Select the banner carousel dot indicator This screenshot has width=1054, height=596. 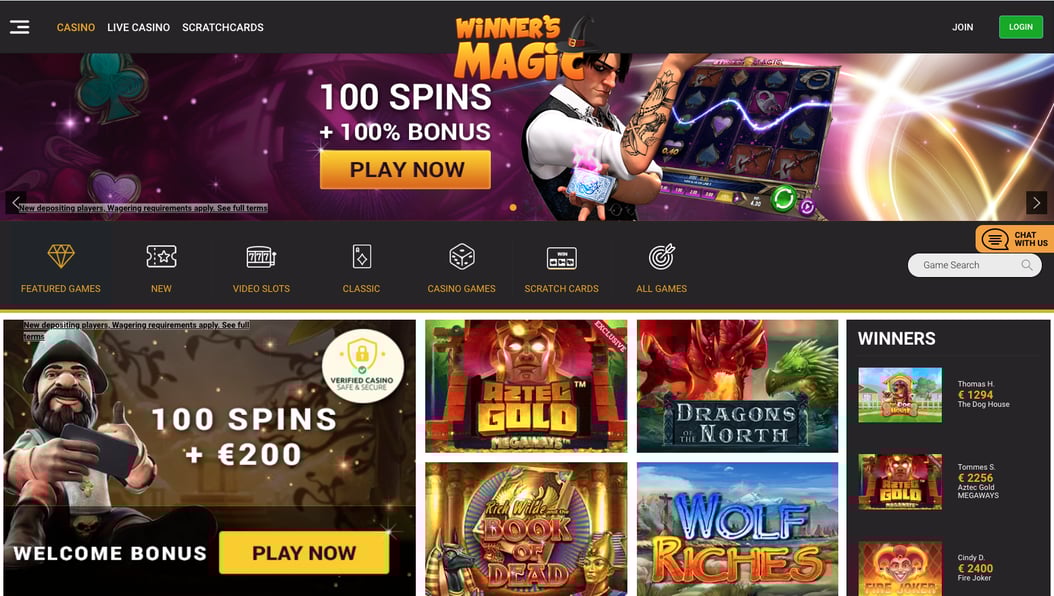point(513,208)
